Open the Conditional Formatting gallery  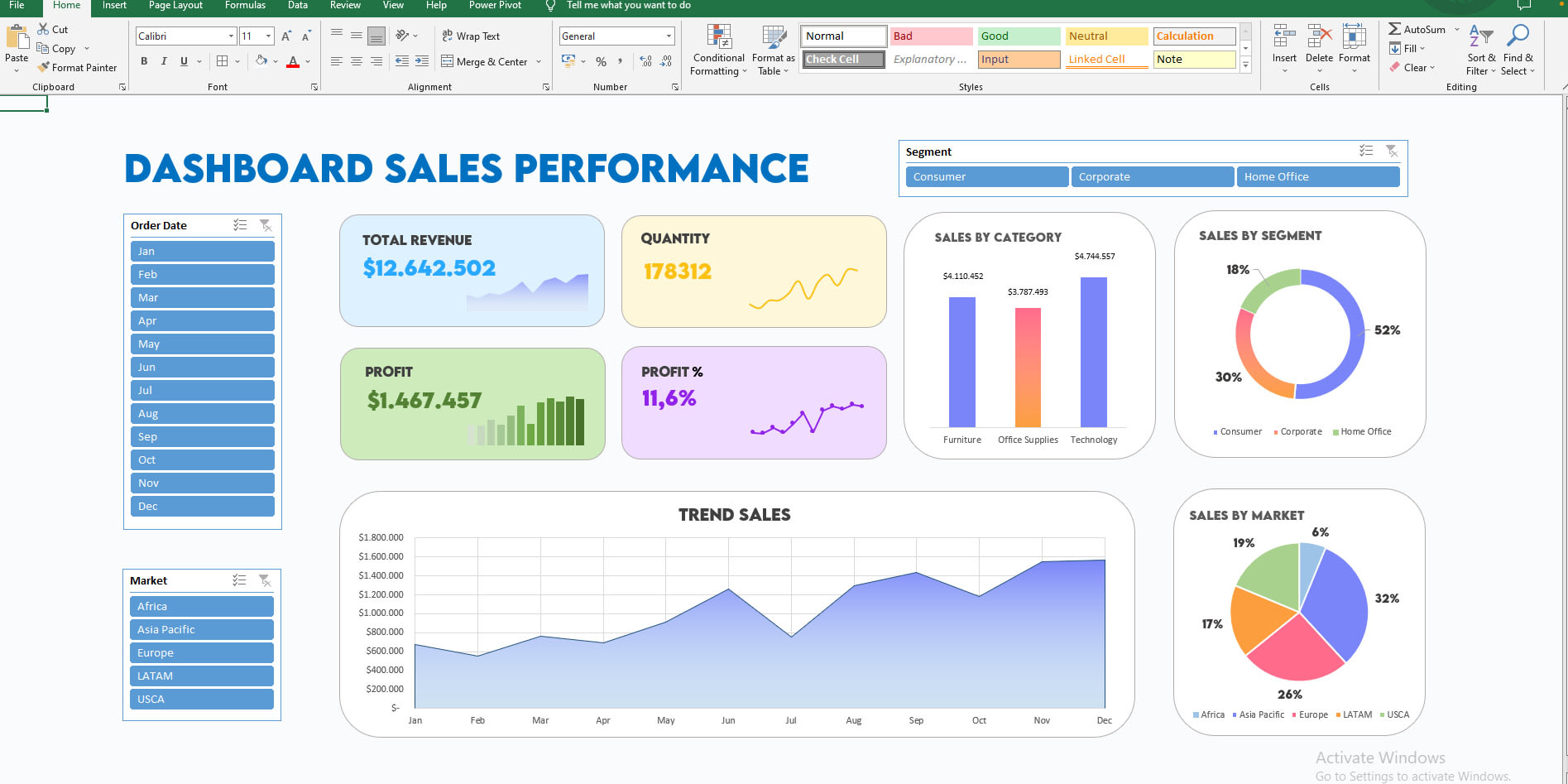point(717,50)
